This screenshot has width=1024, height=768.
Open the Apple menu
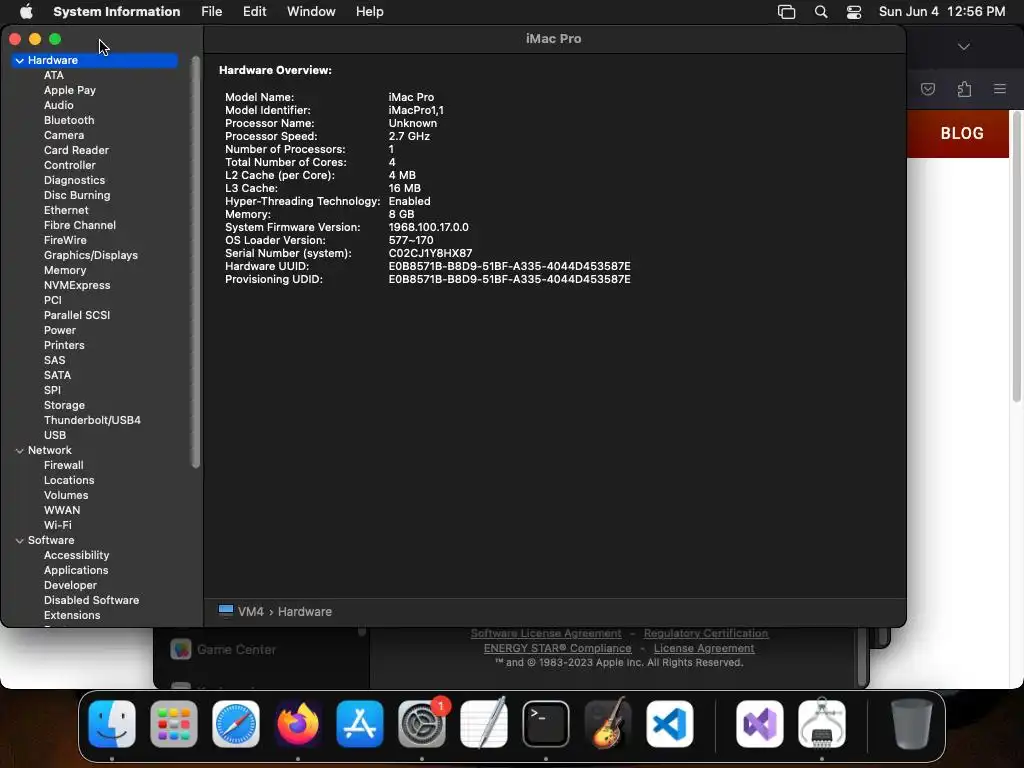[26, 12]
